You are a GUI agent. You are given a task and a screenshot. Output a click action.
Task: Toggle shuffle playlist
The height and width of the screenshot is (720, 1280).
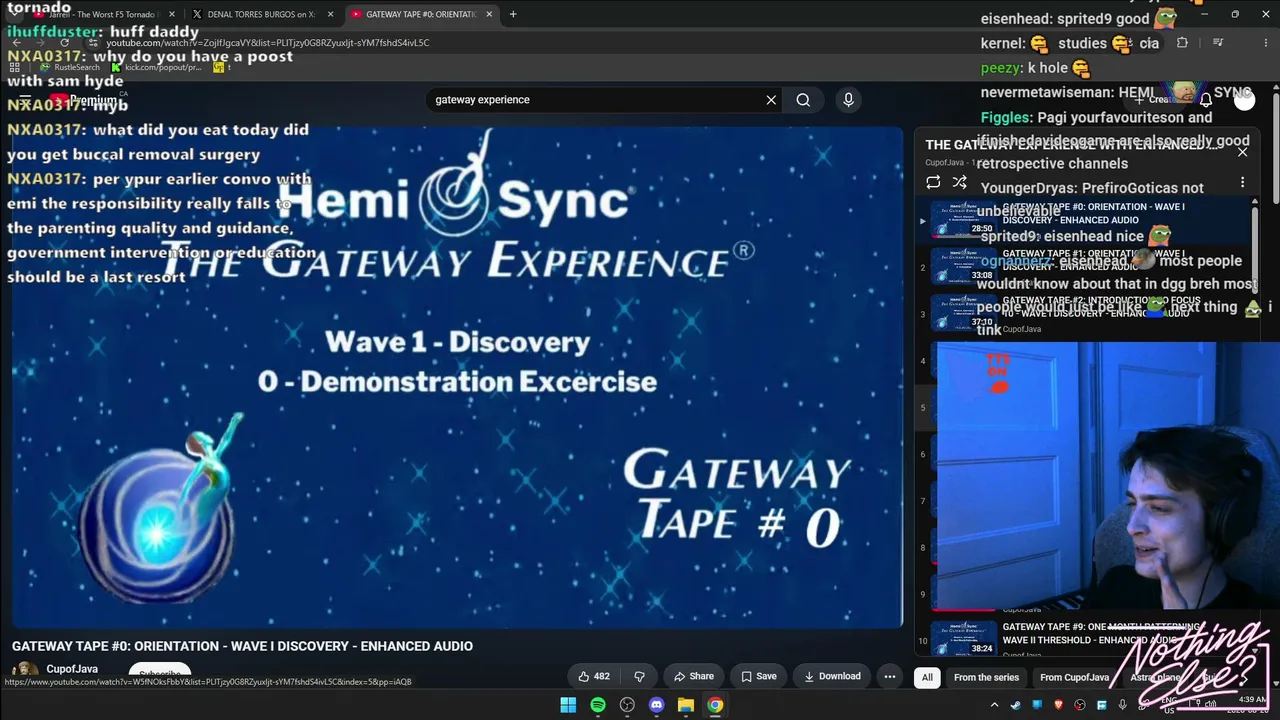(959, 182)
